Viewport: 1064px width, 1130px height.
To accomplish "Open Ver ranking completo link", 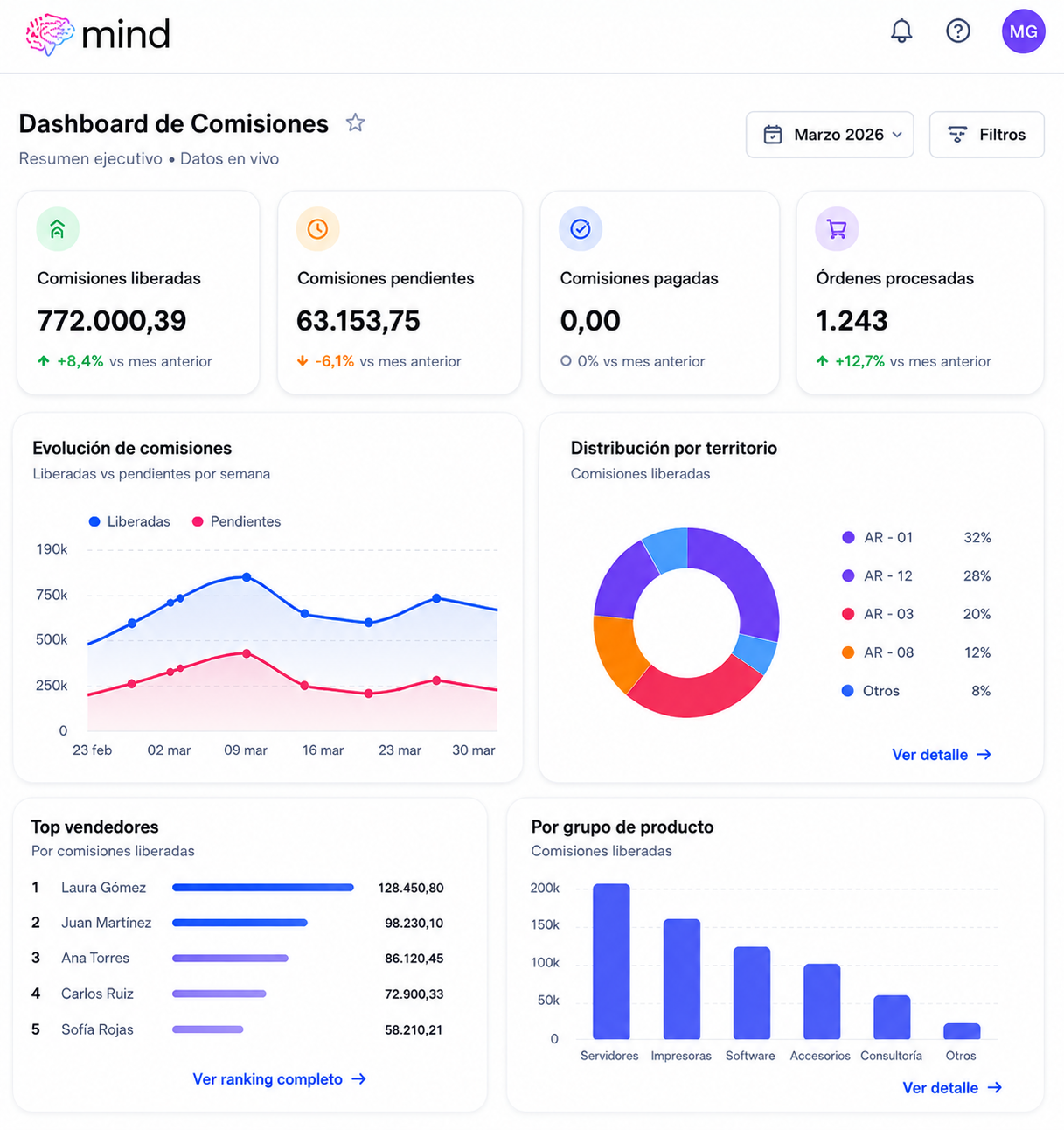I will 279,1079.
